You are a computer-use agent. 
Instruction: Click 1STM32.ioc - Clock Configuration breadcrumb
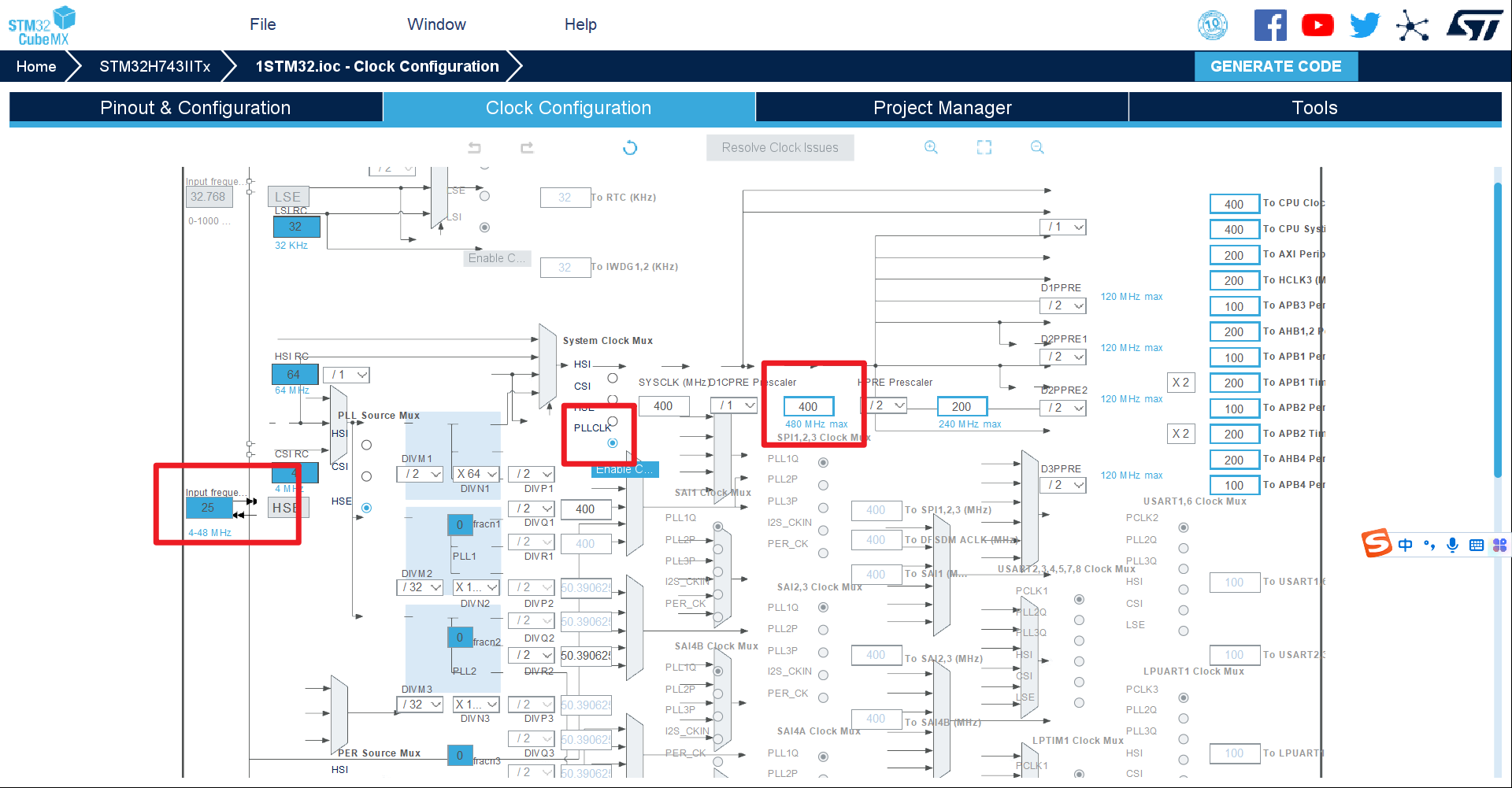click(377, 66)
